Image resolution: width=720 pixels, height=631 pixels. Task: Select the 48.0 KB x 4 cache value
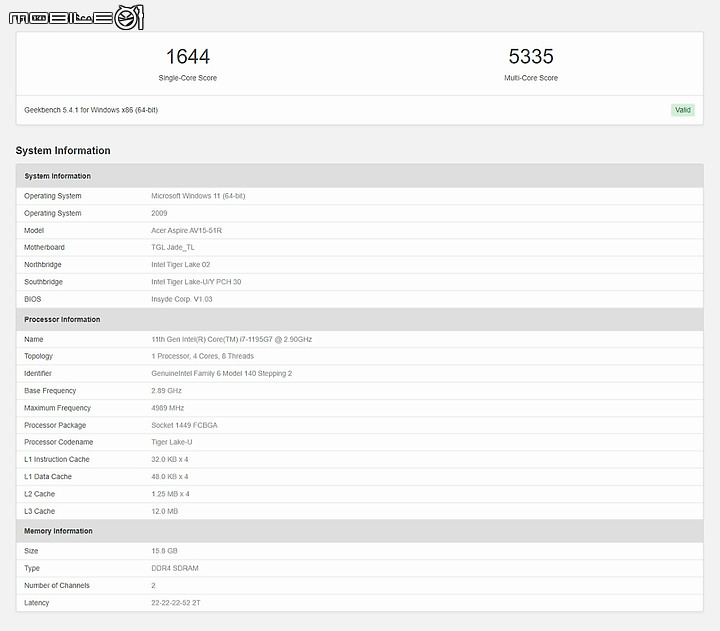tap(169, 477)
